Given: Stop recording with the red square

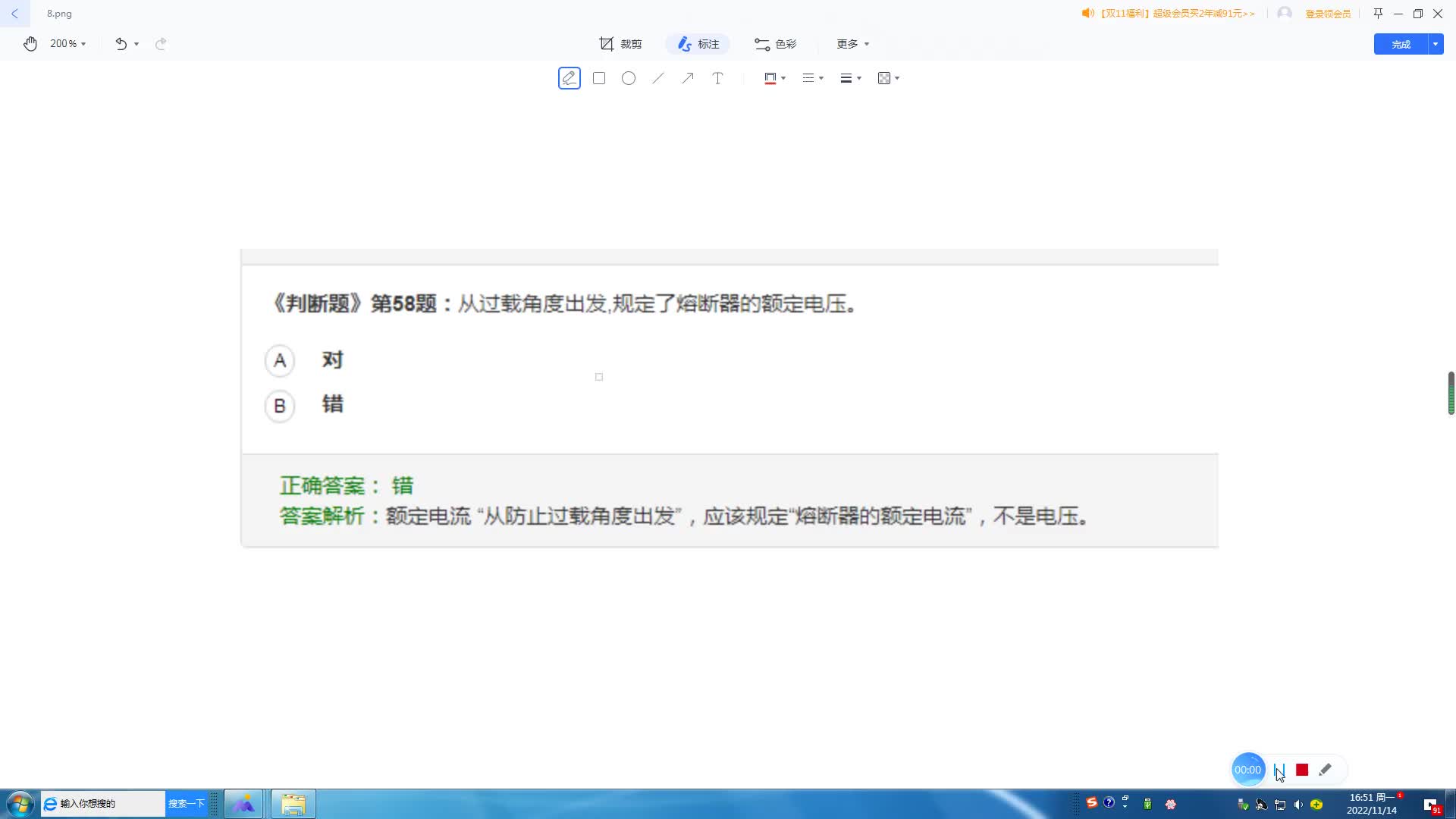Looking at the screenshot, I should point(1302,770).
